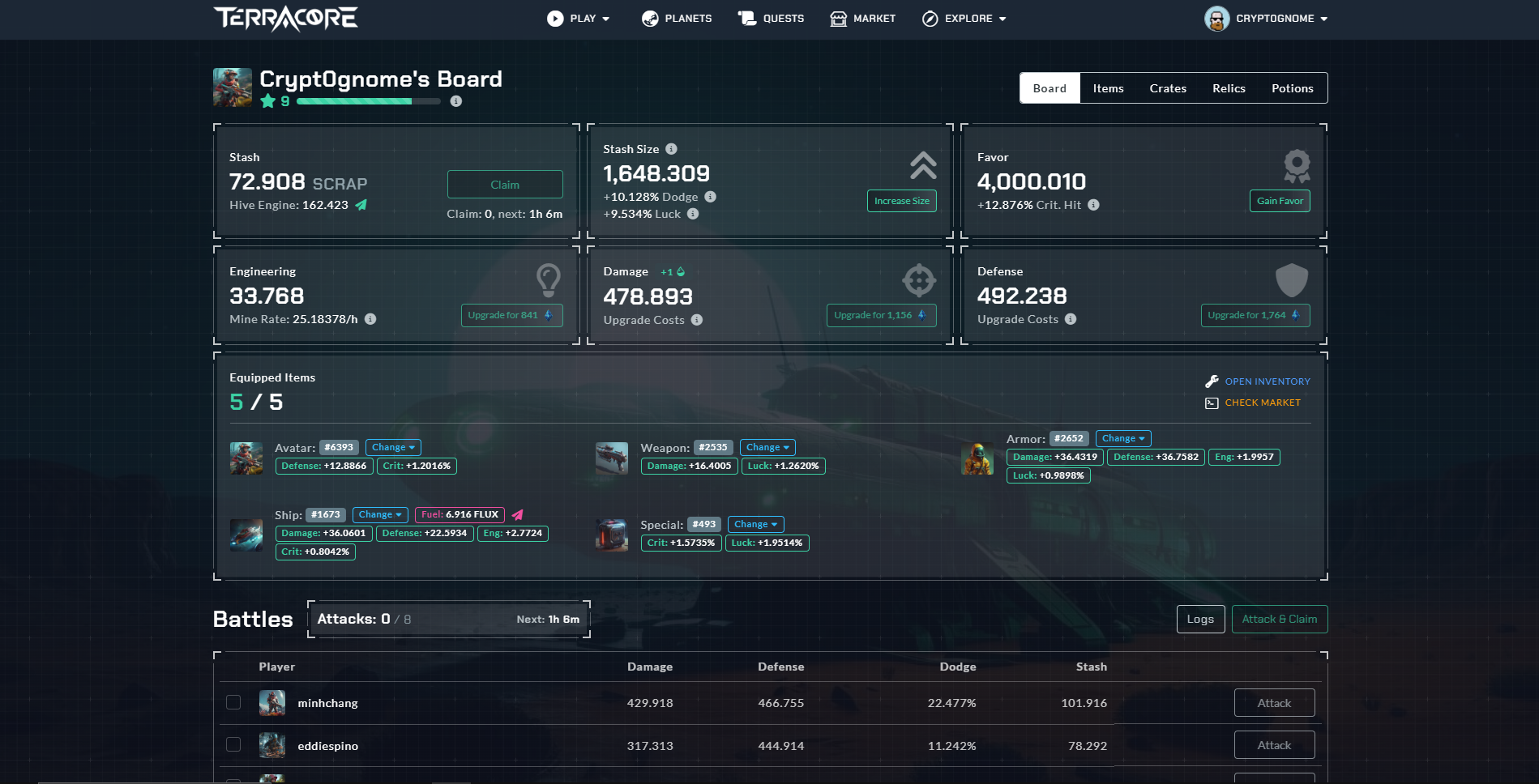Check the box for minhchang
1539x784 pixels.
(233, 702)
